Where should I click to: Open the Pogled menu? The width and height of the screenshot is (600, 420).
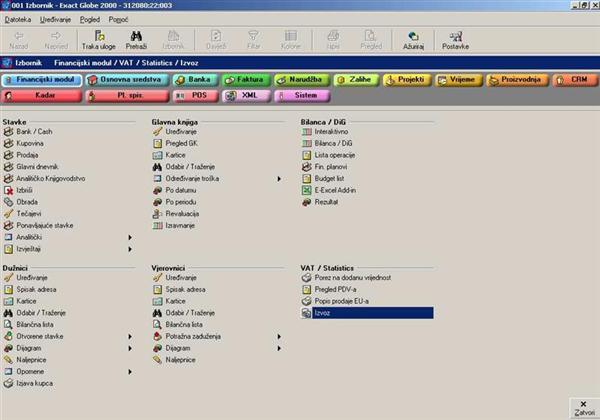tap(88, 18)
